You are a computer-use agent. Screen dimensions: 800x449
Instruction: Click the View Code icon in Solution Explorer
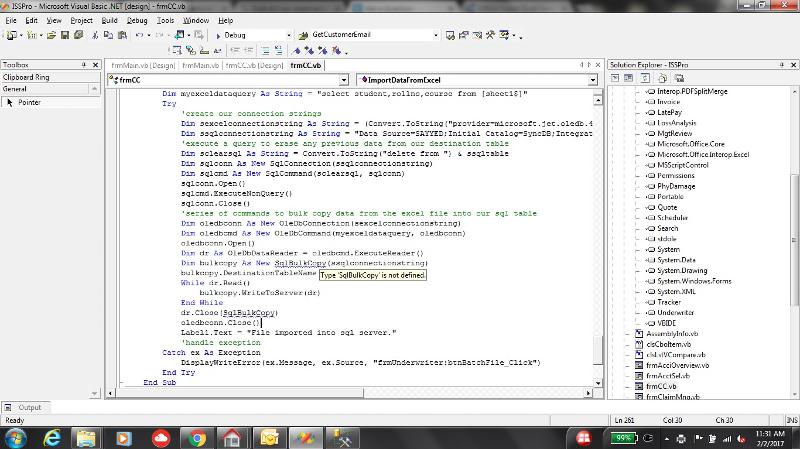(x=615, y=78)
